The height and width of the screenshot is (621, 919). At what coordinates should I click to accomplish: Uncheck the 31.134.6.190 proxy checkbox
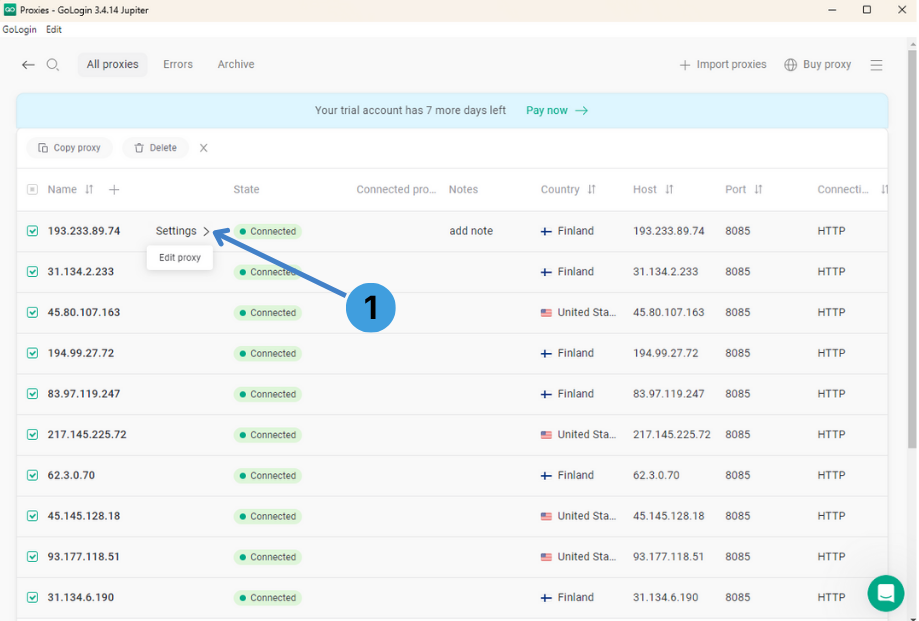(32, 598)
